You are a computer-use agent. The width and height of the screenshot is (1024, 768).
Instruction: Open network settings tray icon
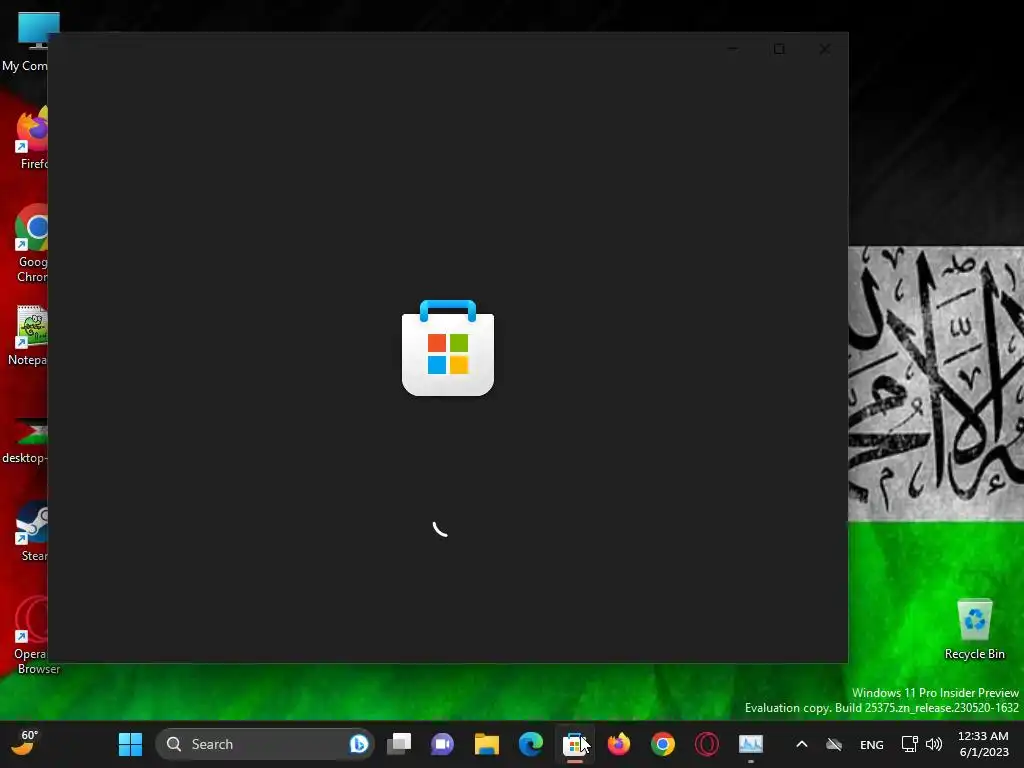[909, 744]
